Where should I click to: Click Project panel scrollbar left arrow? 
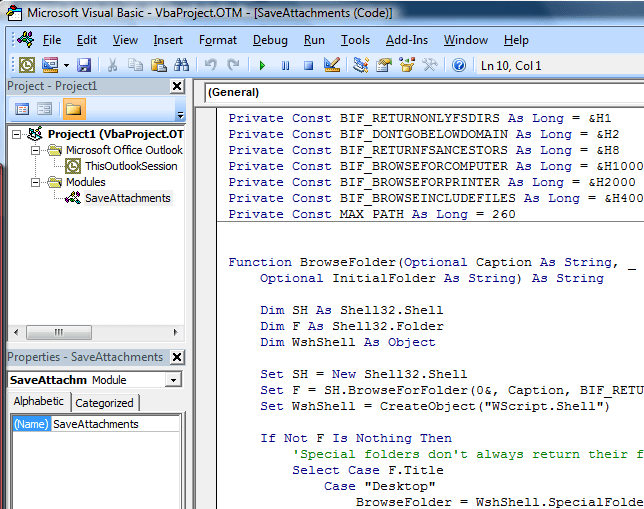(16, 332)
